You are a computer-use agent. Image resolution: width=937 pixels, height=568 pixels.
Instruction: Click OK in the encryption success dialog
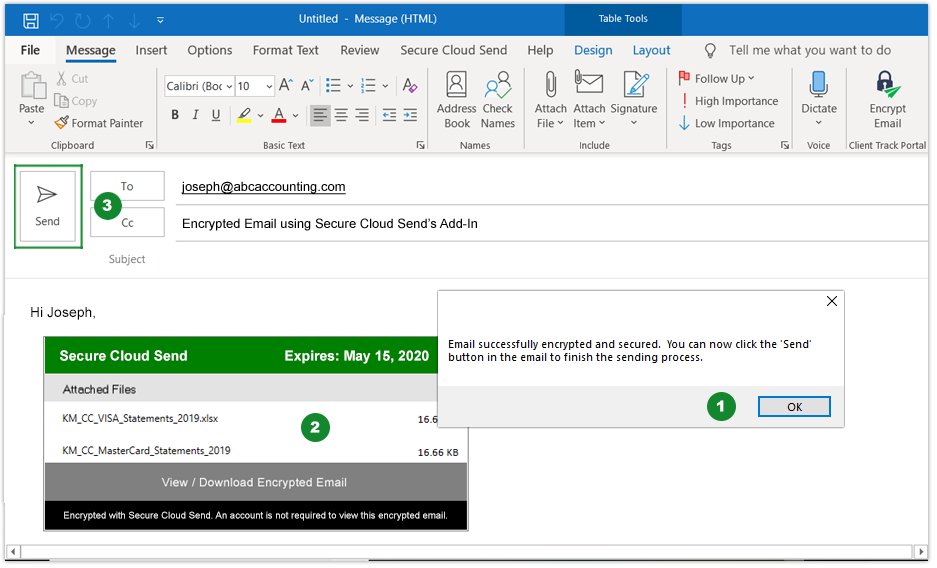pos(794,407)
